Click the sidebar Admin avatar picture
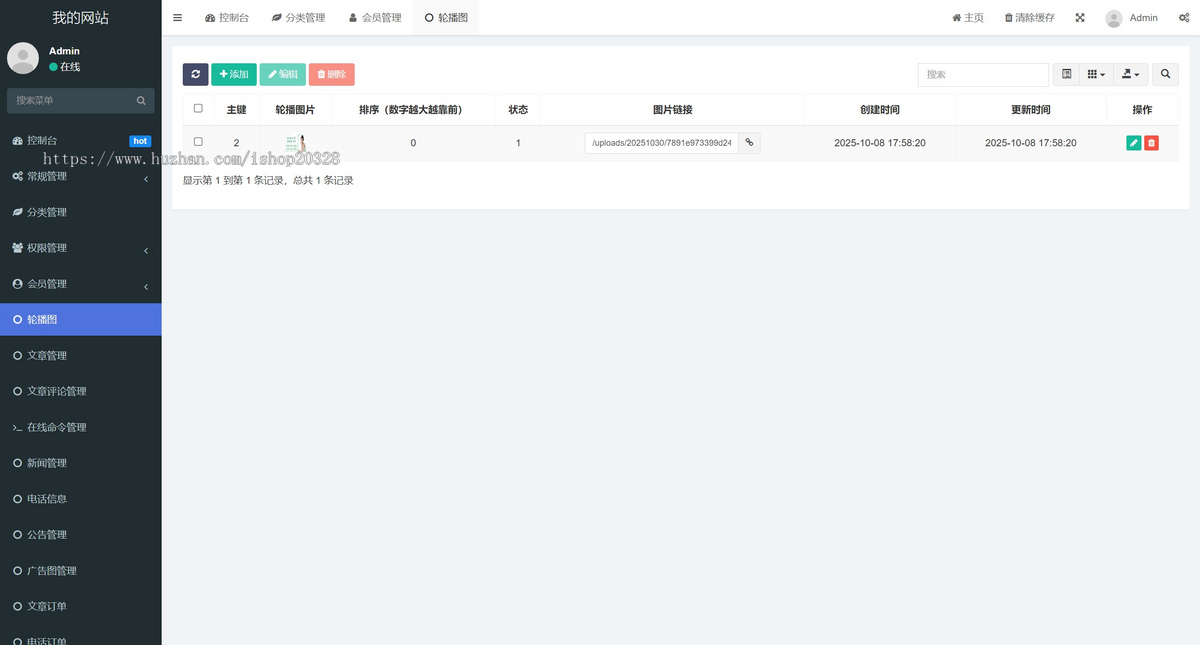This screenshot has height=645, width=1200. 23,58
